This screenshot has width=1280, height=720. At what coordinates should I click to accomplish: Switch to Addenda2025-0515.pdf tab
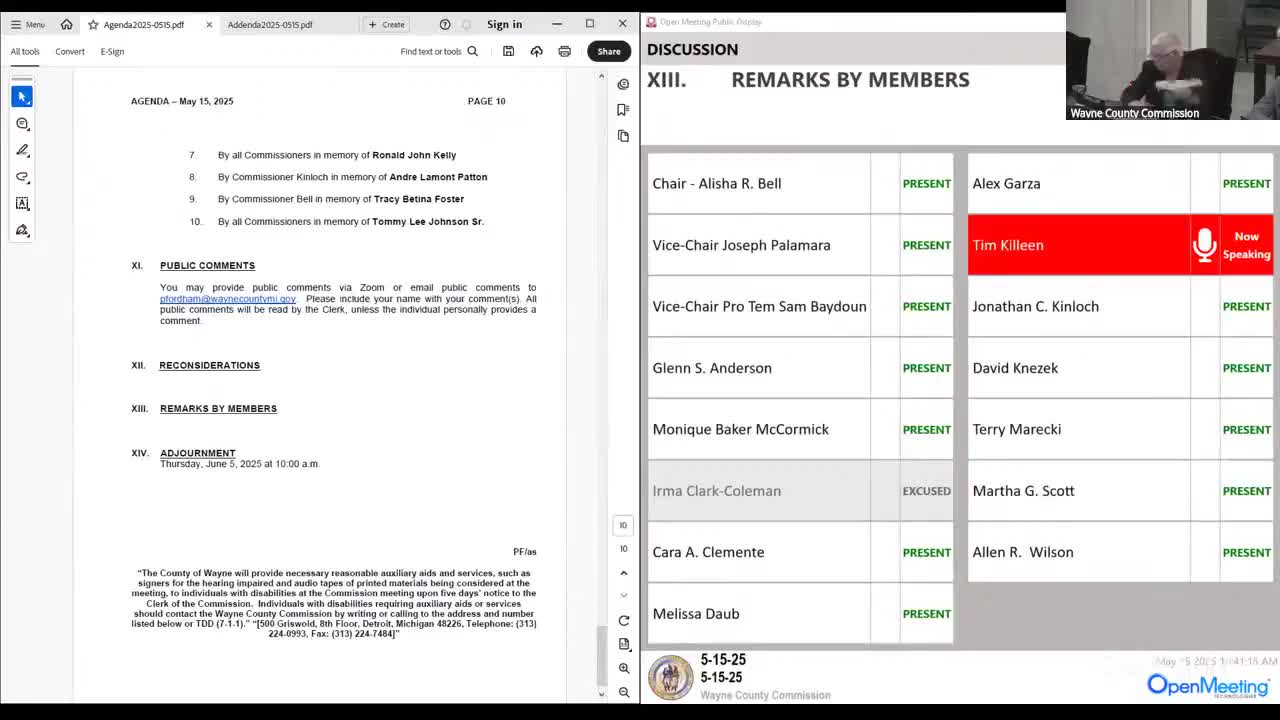[270, 24]
